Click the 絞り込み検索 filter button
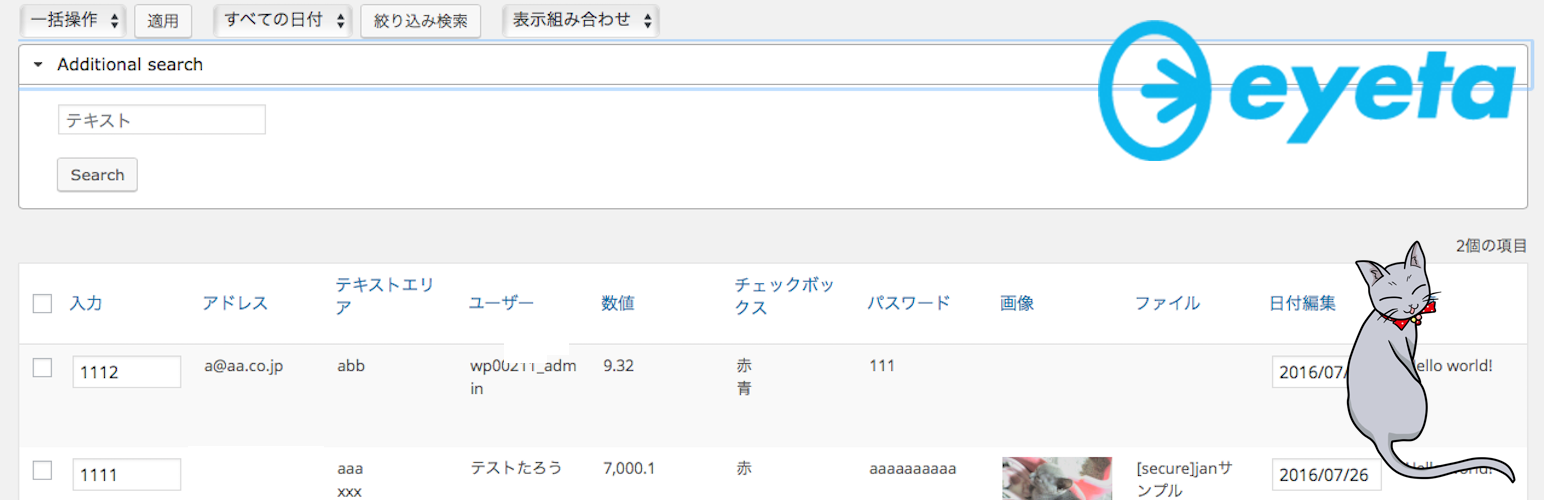 click(x=420, y=21)
